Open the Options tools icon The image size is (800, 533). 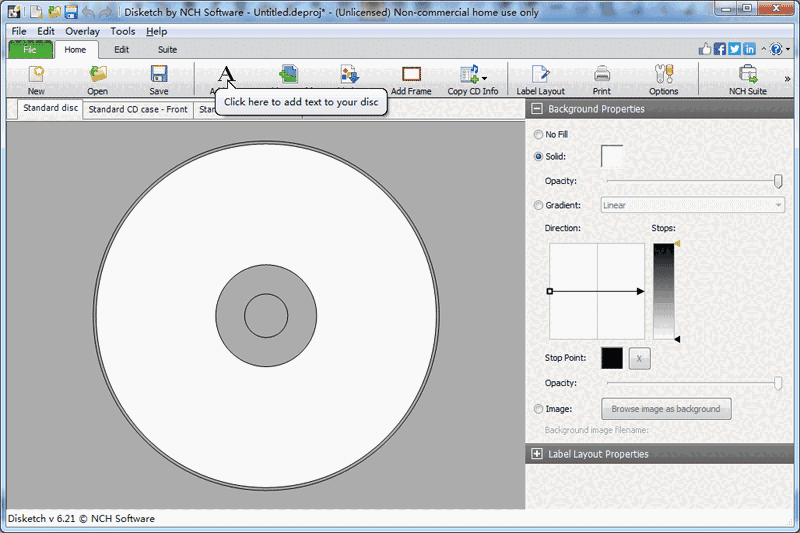pyautogui.click(x=663, y=77)
